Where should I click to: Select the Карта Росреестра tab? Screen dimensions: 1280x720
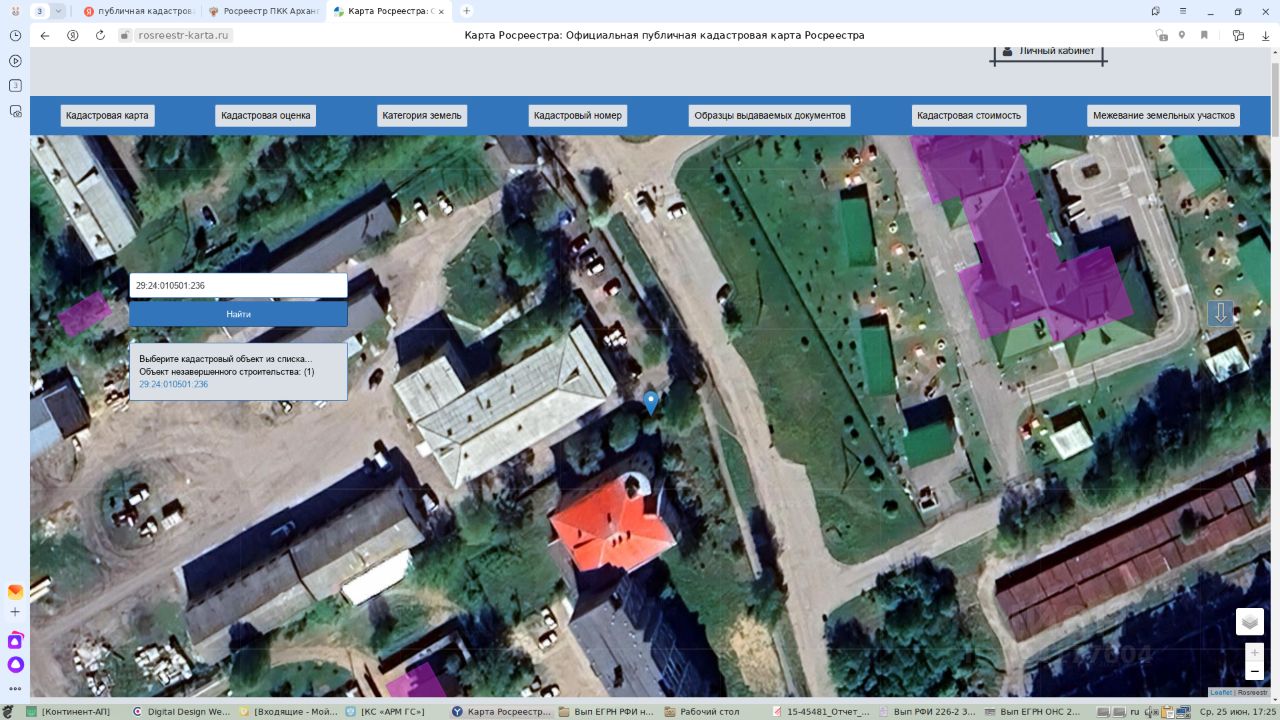(388, 11)
